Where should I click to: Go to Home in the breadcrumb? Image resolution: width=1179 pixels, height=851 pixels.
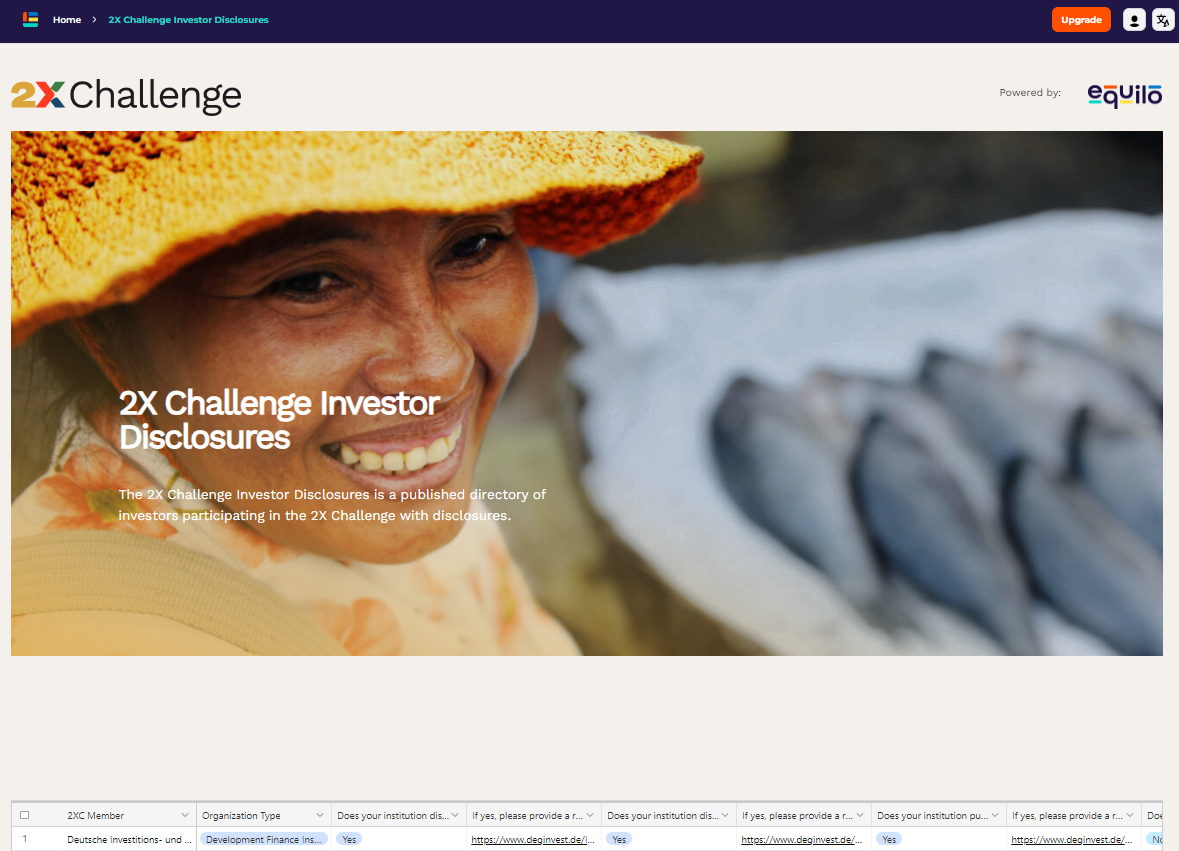point(67,20)
